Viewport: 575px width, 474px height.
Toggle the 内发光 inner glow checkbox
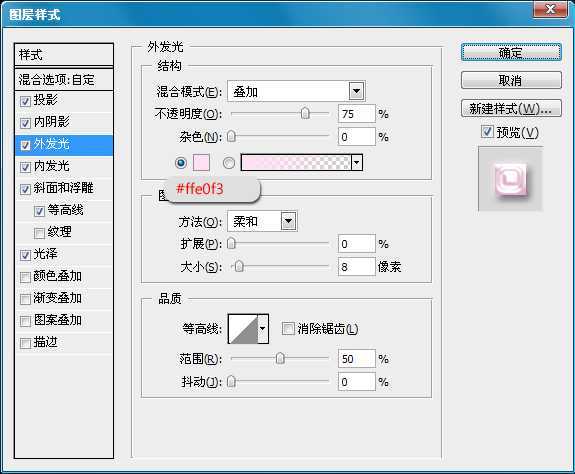coord(25,167)
